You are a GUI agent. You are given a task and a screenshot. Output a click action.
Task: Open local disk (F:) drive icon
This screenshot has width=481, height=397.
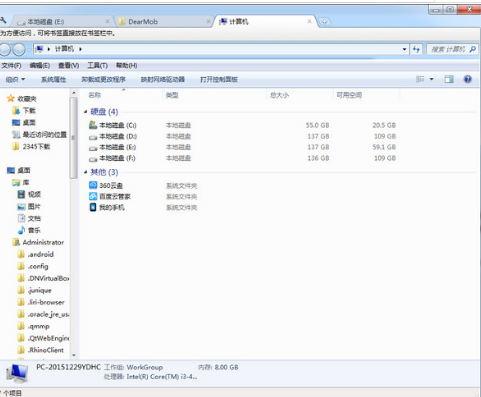click(93, 159)
